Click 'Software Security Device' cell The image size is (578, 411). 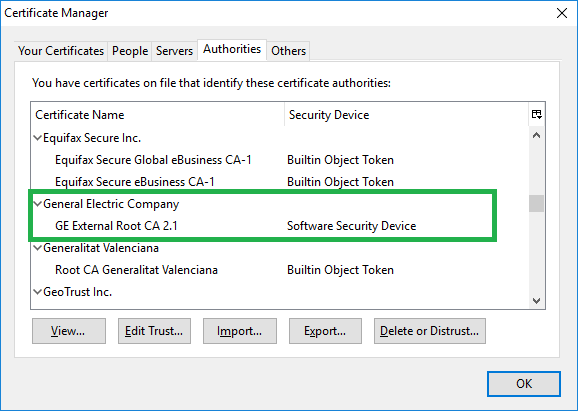tap(352, 226)
